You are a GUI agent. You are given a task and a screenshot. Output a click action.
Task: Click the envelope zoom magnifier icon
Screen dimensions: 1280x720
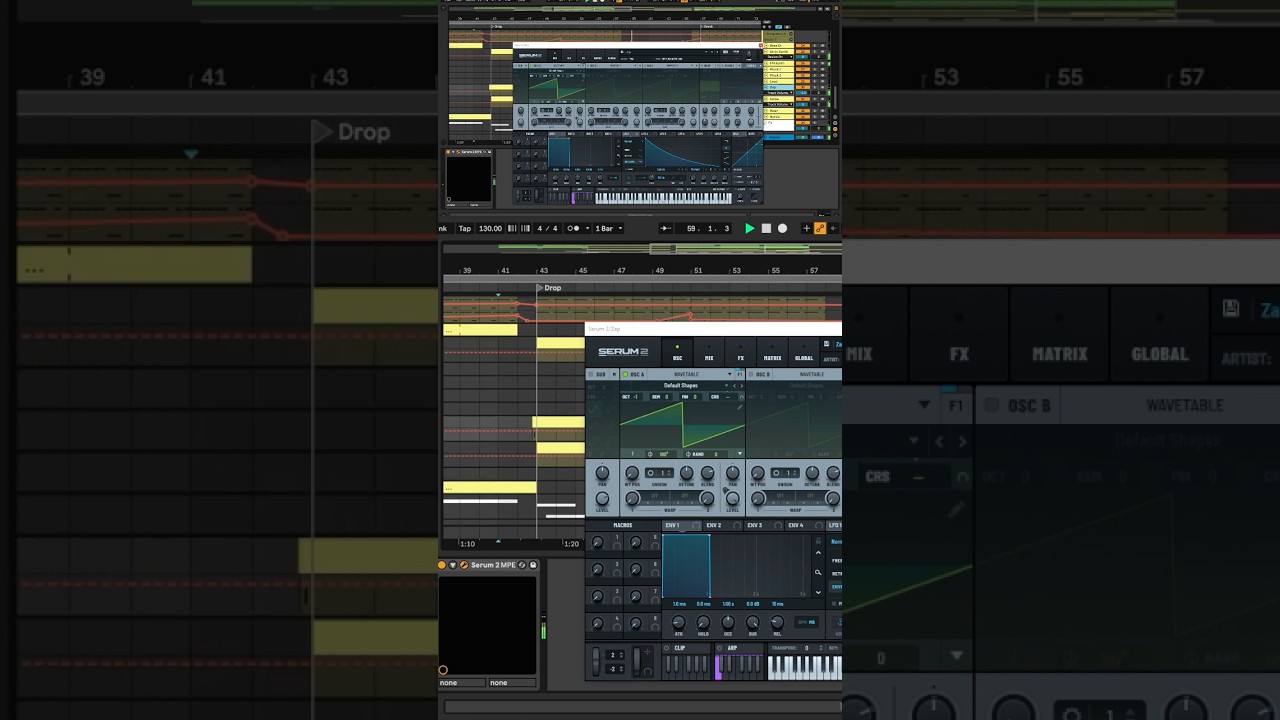(x=818, y=572)
